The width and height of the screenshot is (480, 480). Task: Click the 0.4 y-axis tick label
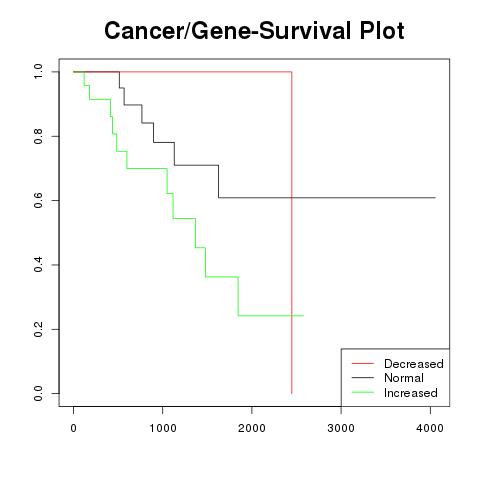38,265
